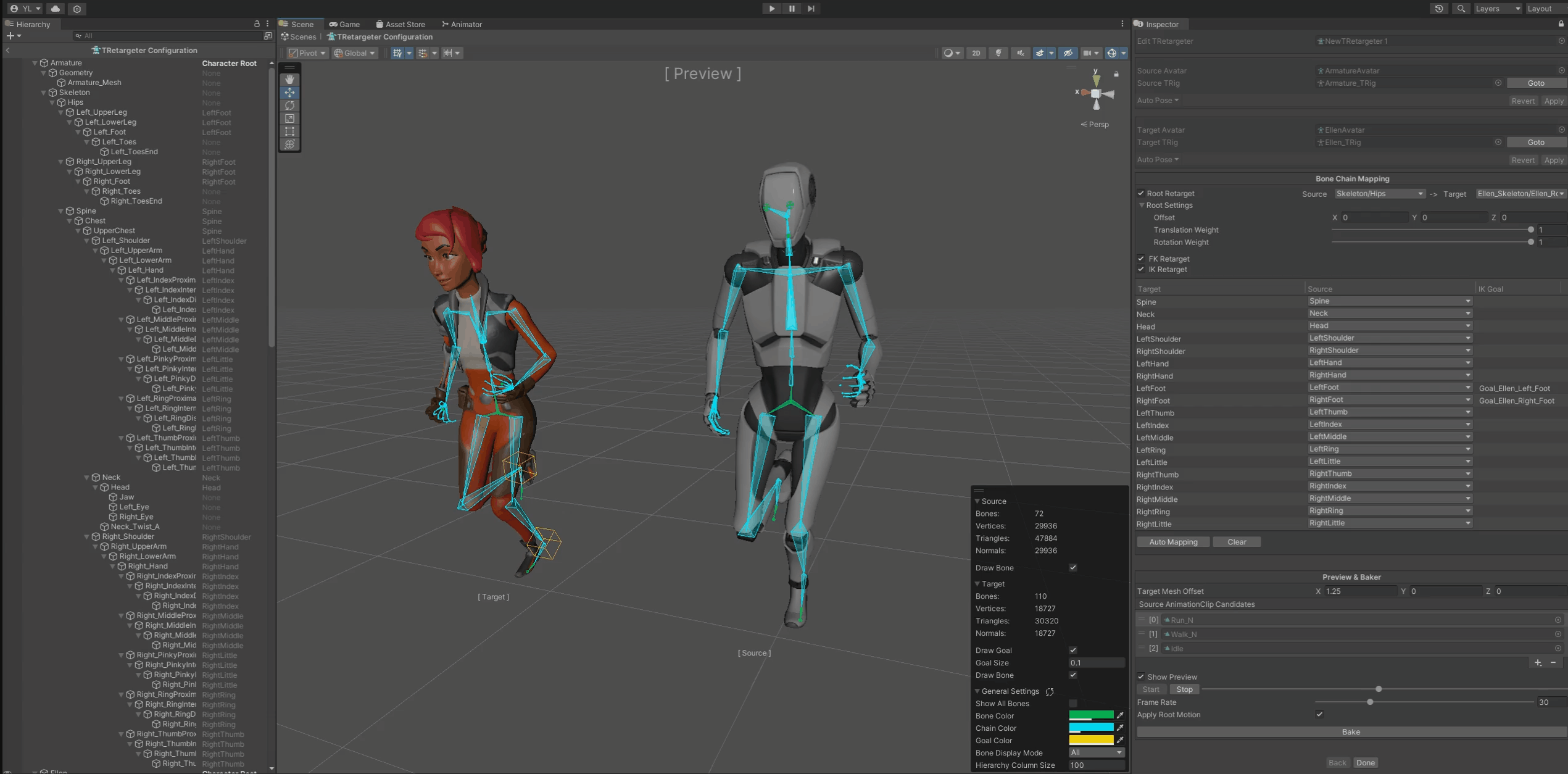Open the Bone Display Mode dropdown
Viewport: 1568px width, 774px height.
1096,752
